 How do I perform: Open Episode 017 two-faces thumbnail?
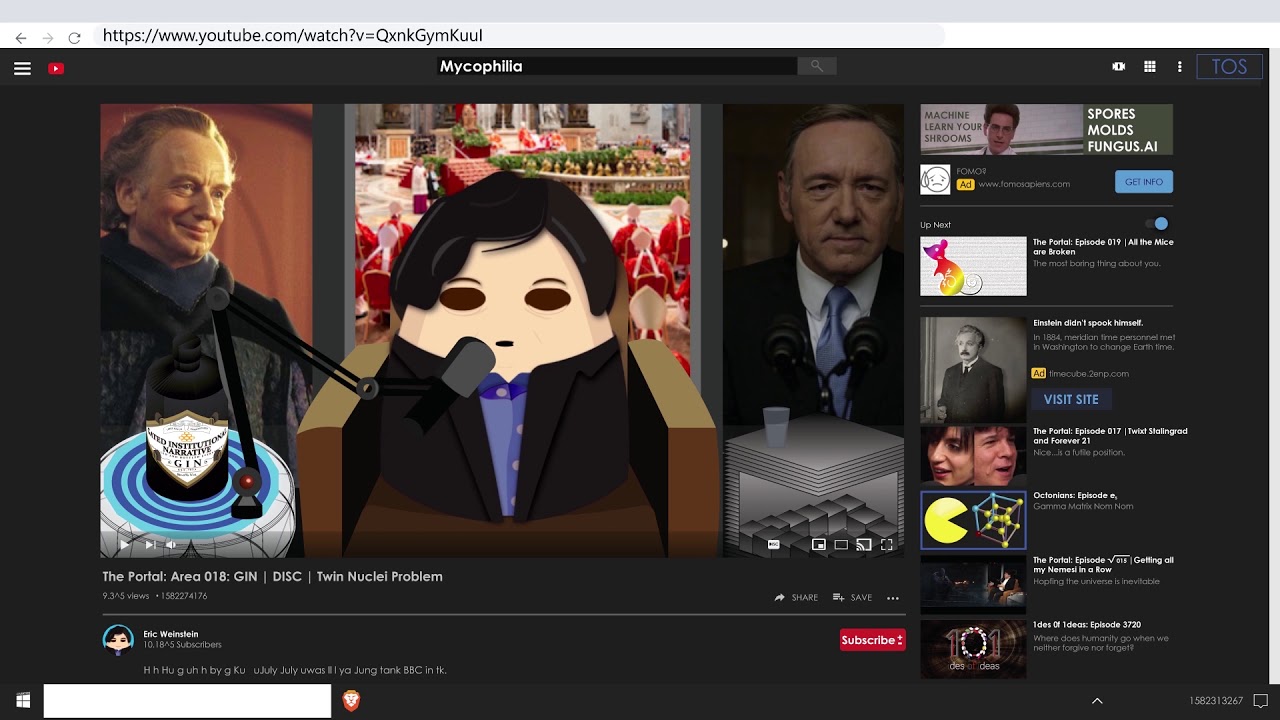pos(973,456)
